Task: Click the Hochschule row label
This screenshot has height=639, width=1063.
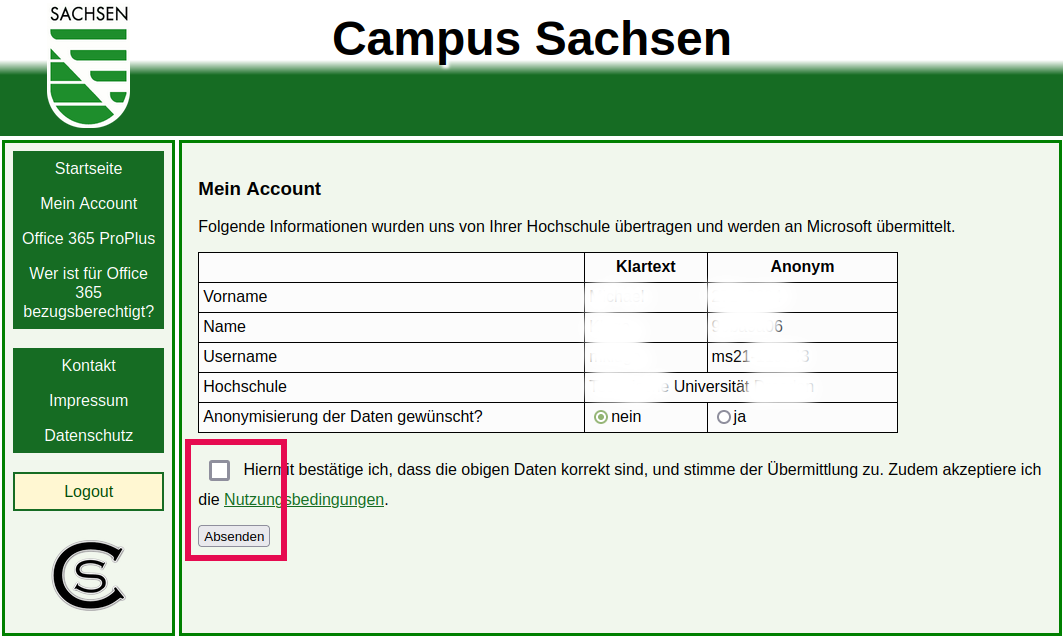Action: click(x=245, y=386)
